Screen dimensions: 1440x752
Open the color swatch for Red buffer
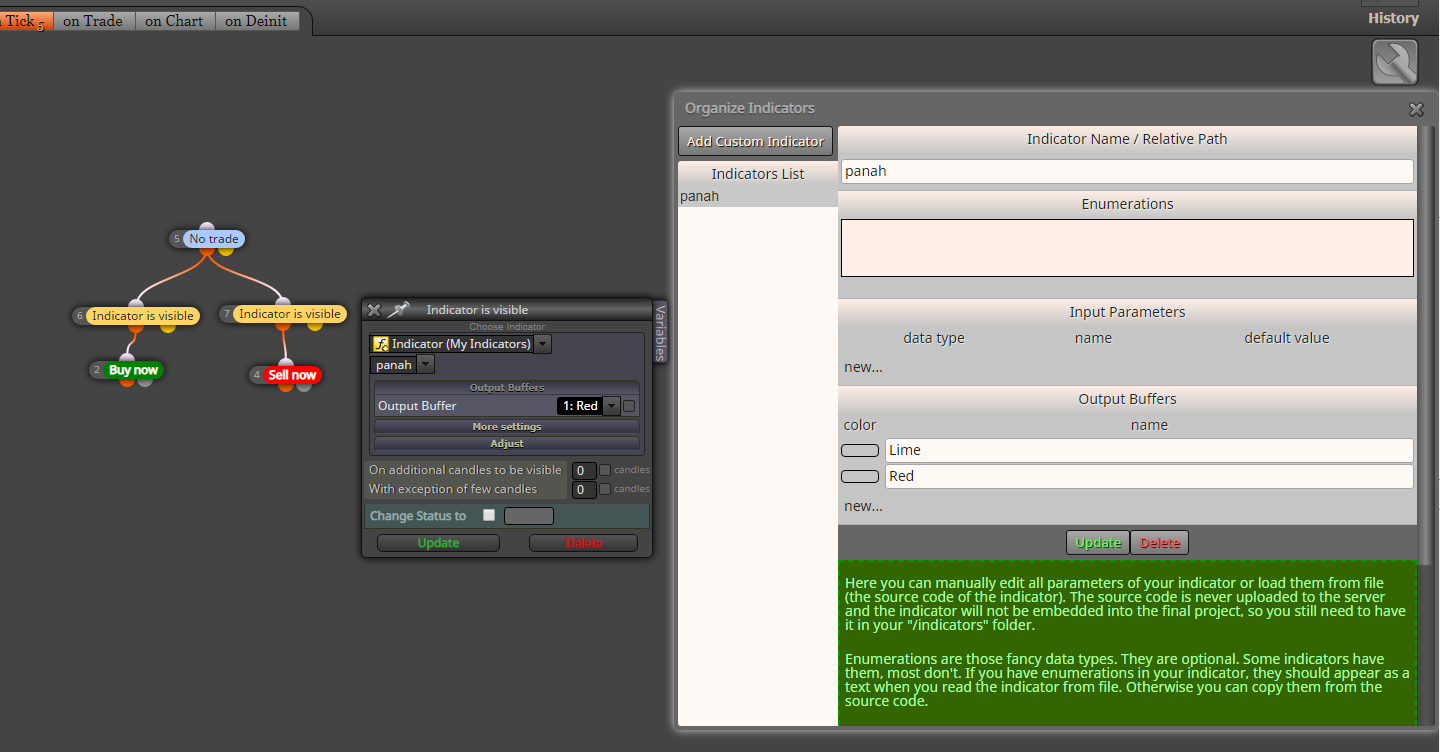pyautogui.click(x=860, y=477)
